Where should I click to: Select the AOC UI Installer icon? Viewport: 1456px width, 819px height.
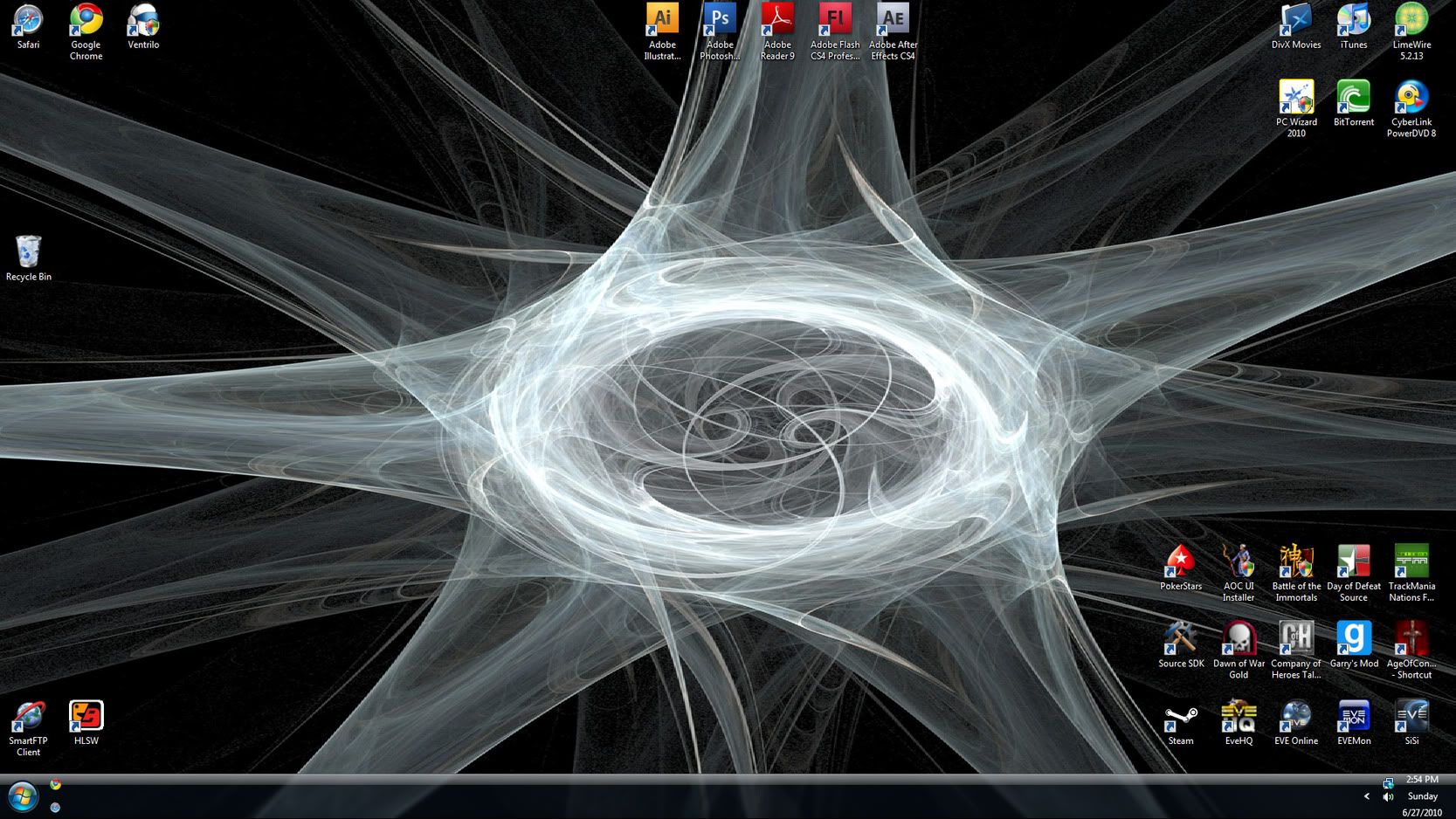(x=1239, y=573)
